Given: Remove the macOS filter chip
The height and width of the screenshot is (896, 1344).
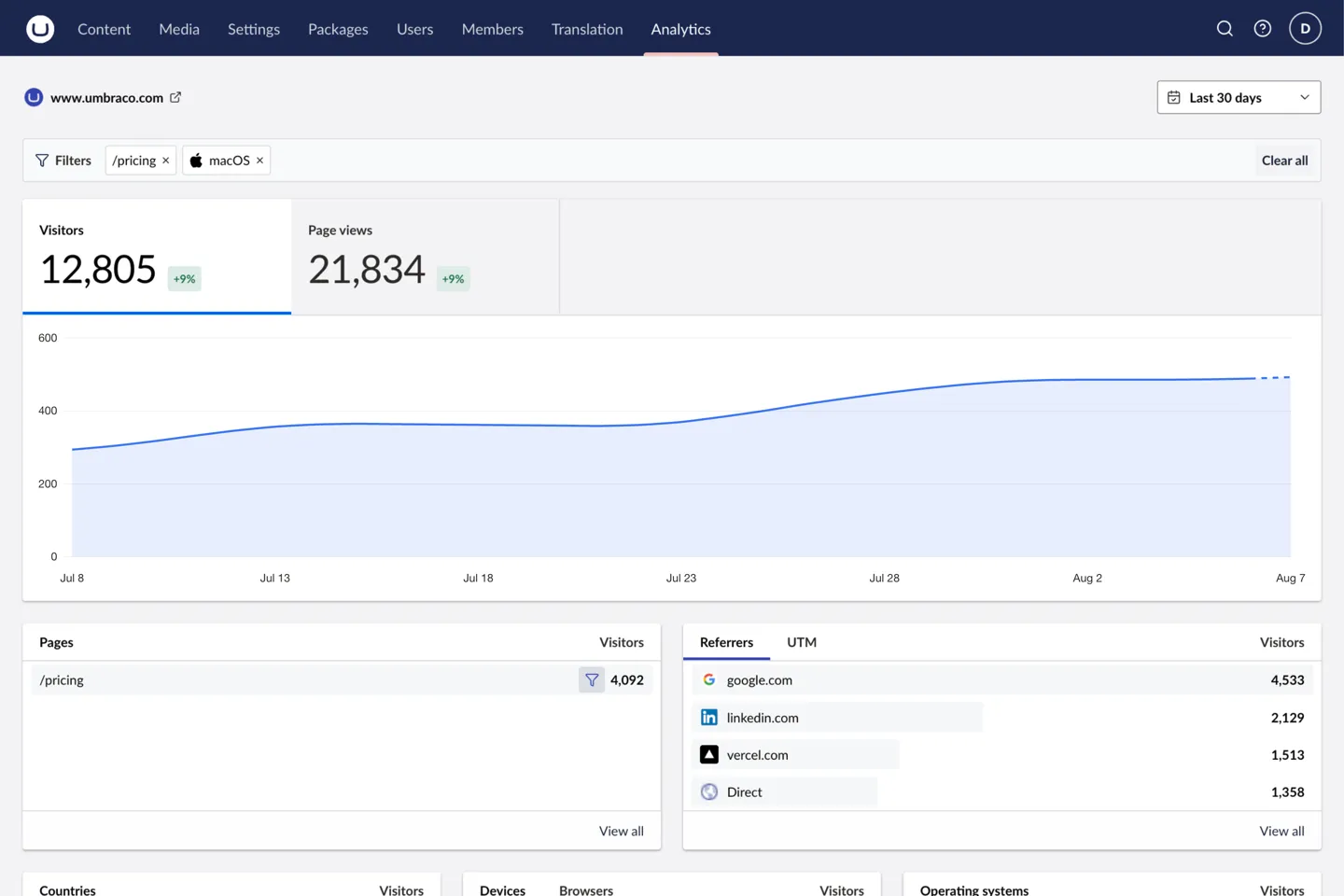Looking at the screenshot, I should [x=259, y=161].
